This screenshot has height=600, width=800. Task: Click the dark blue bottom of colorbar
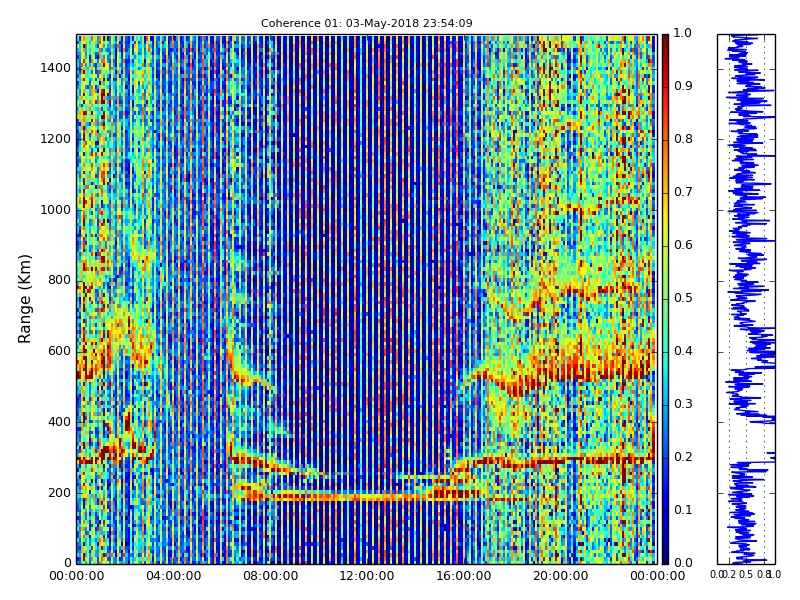point(665,557)
